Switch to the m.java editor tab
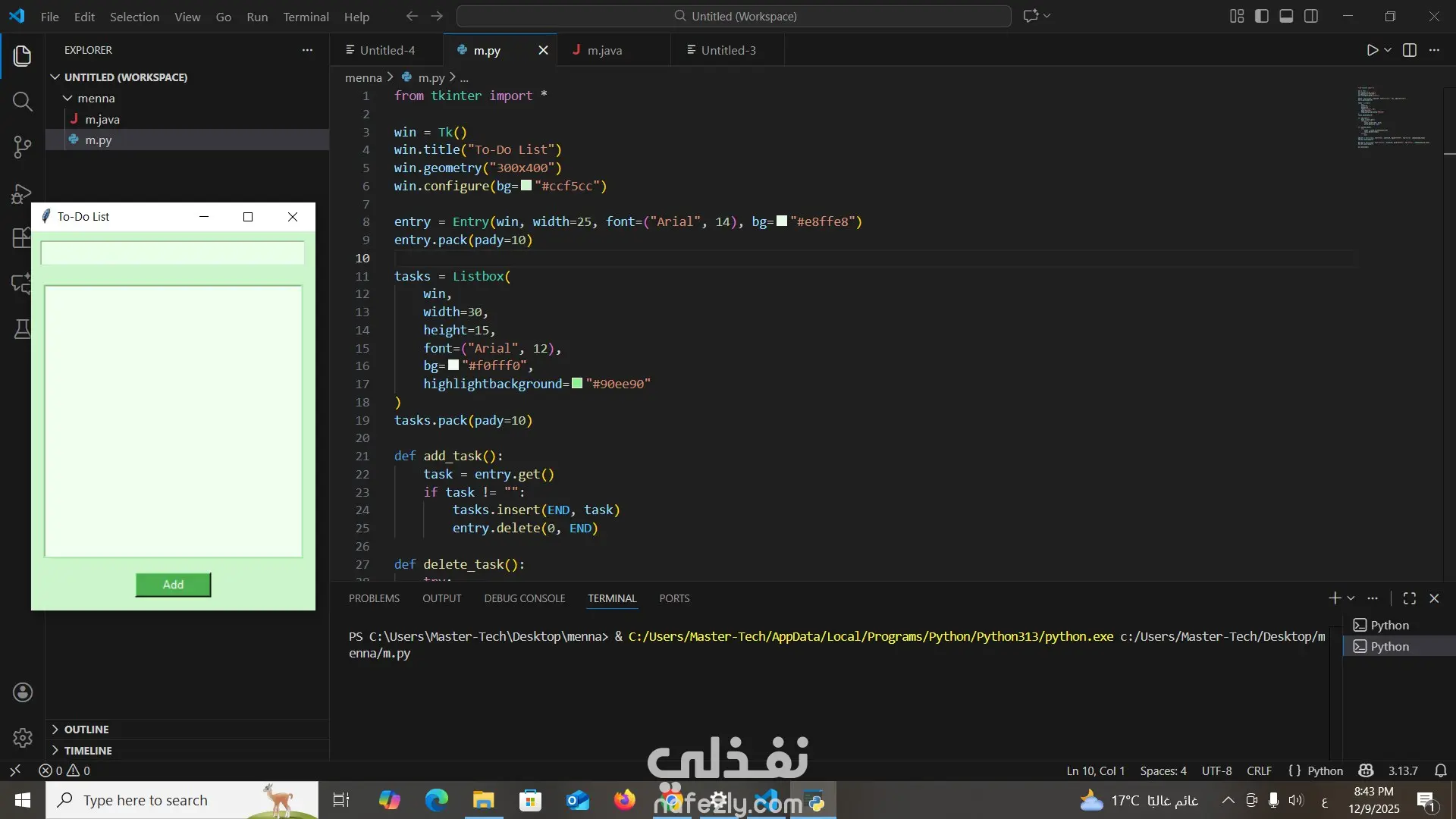Screen dimensions: 1456x819 (x=604, y=50)
